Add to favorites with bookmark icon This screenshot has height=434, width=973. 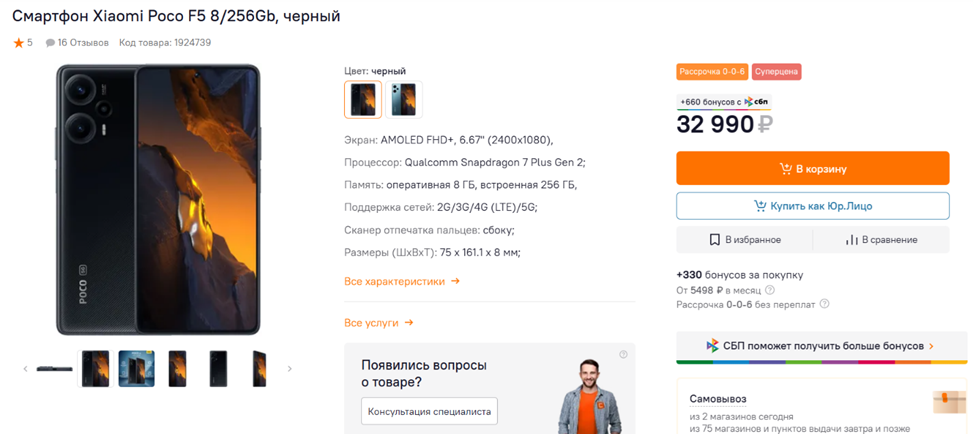click(745, 240)
